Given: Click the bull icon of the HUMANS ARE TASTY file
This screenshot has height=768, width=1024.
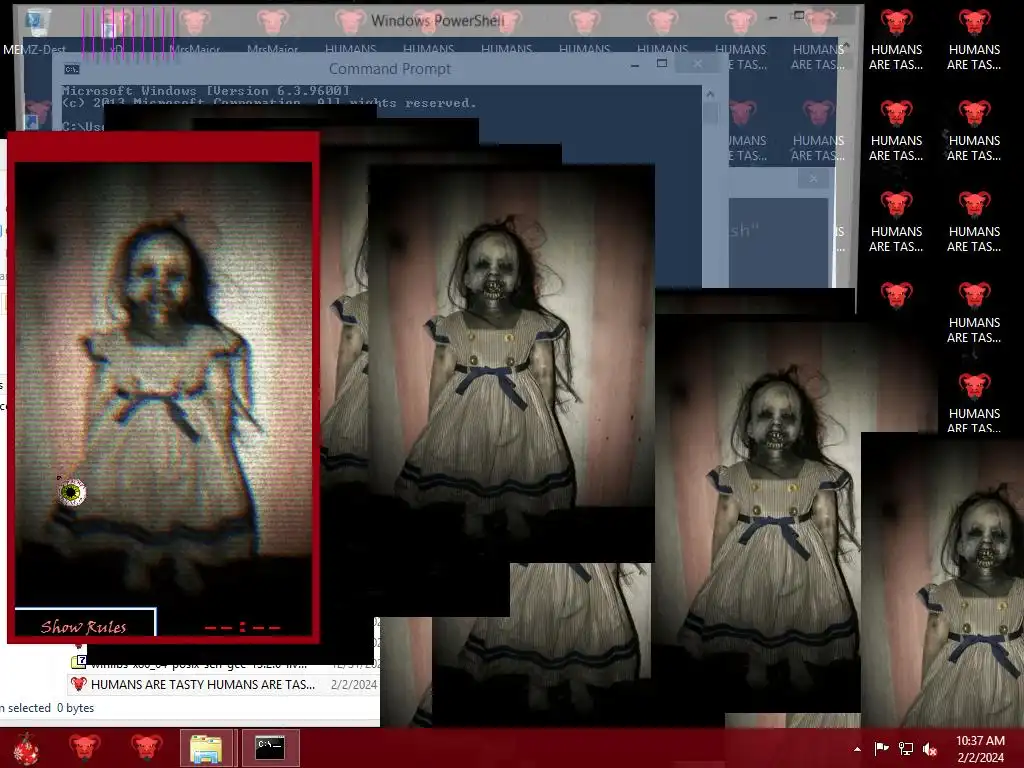Looking at the screenshot, I should click(x=78, y=684).
